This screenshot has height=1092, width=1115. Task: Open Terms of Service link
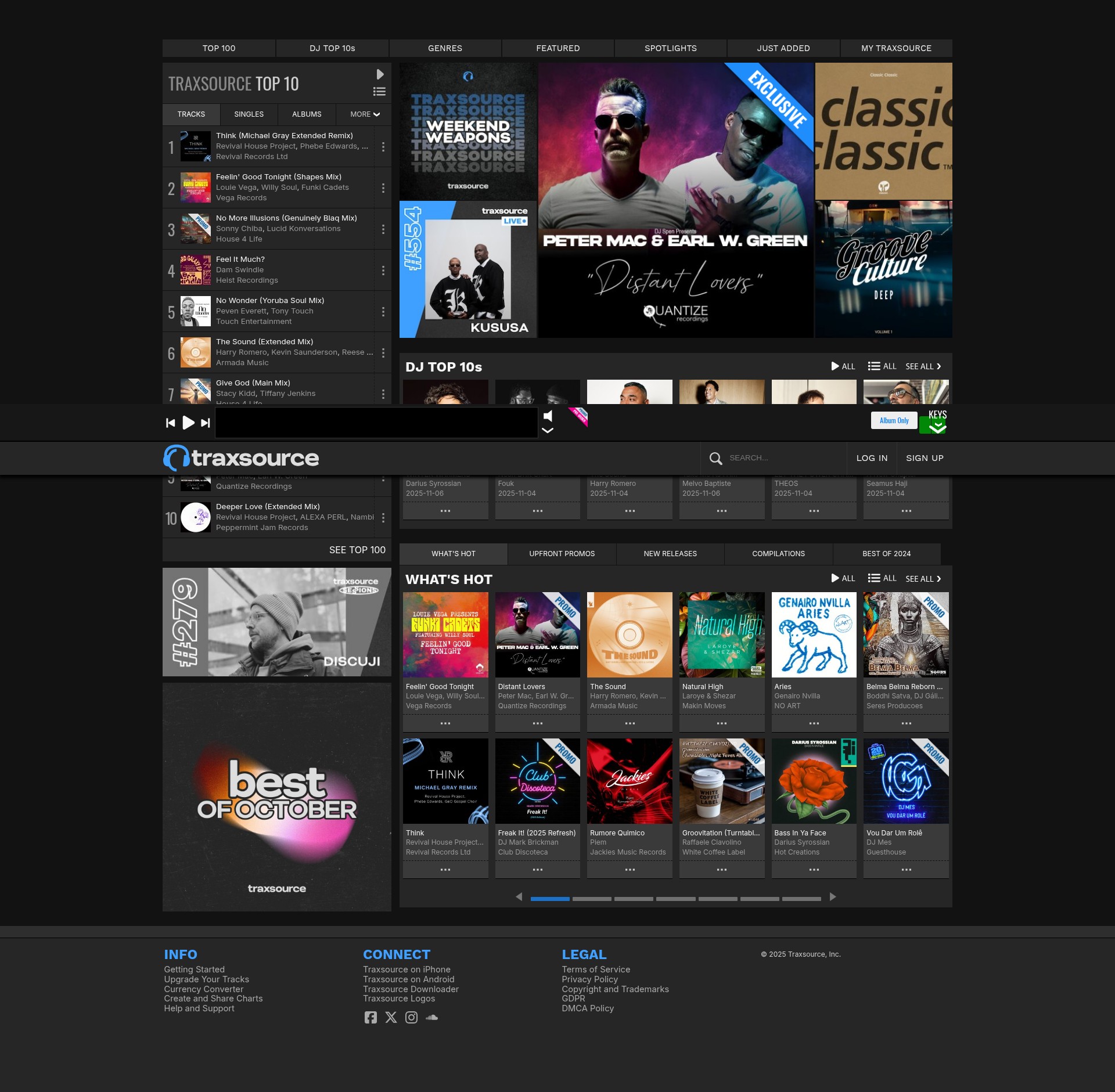(596, 970)
